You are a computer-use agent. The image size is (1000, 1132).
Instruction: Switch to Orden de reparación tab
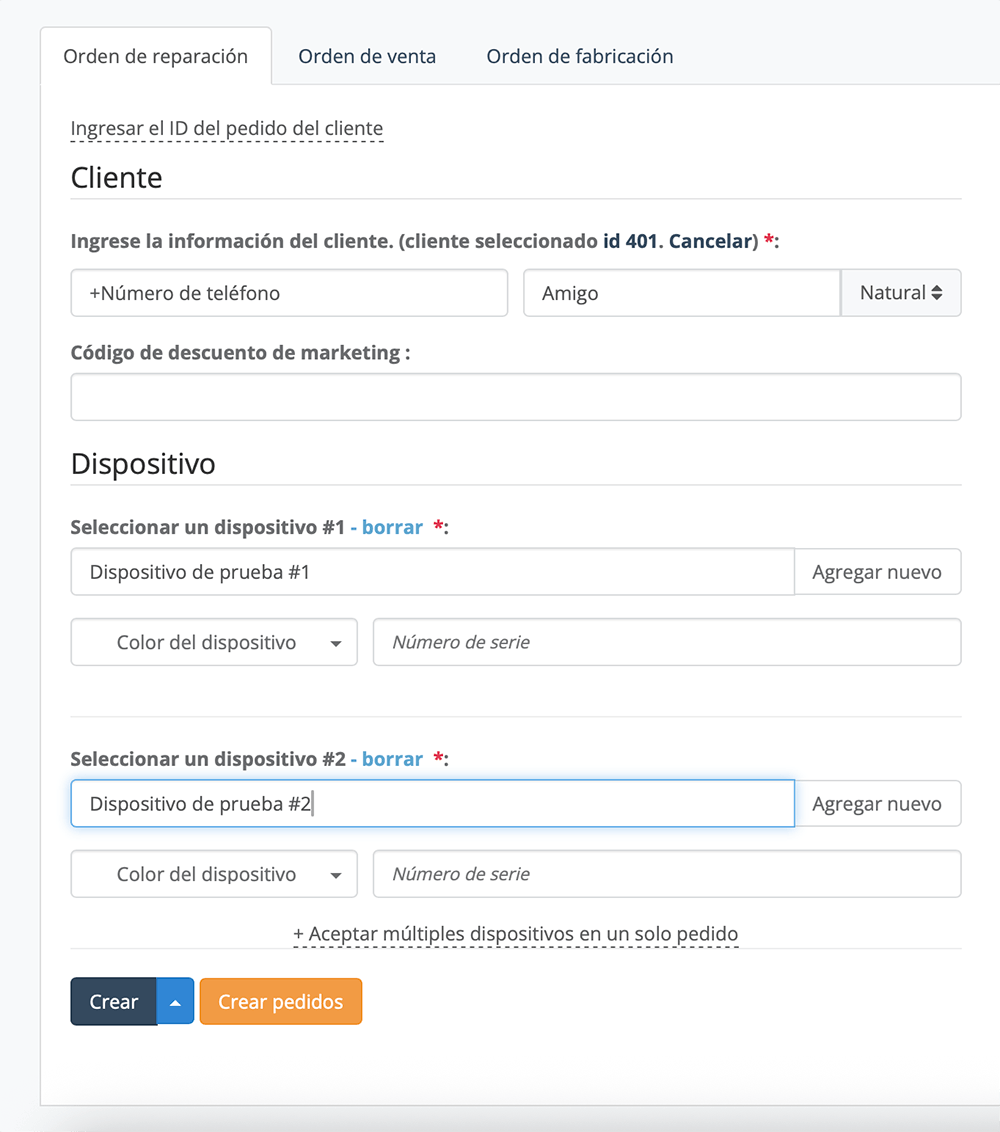click(x=155, y=56)
